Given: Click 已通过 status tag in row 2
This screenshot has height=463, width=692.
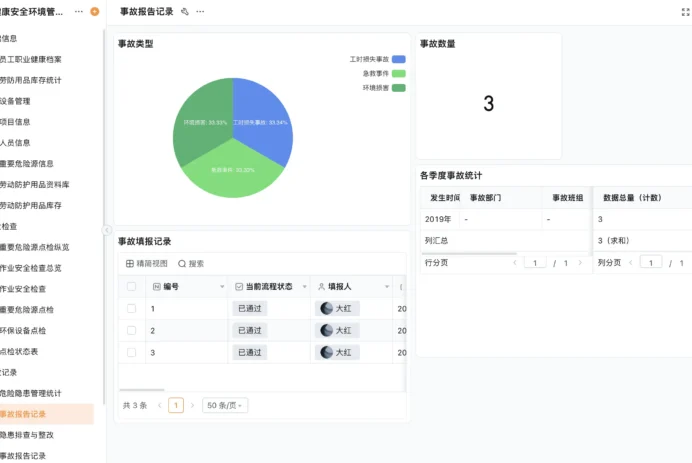Looking at the screenshot, I should click(250, 331).
